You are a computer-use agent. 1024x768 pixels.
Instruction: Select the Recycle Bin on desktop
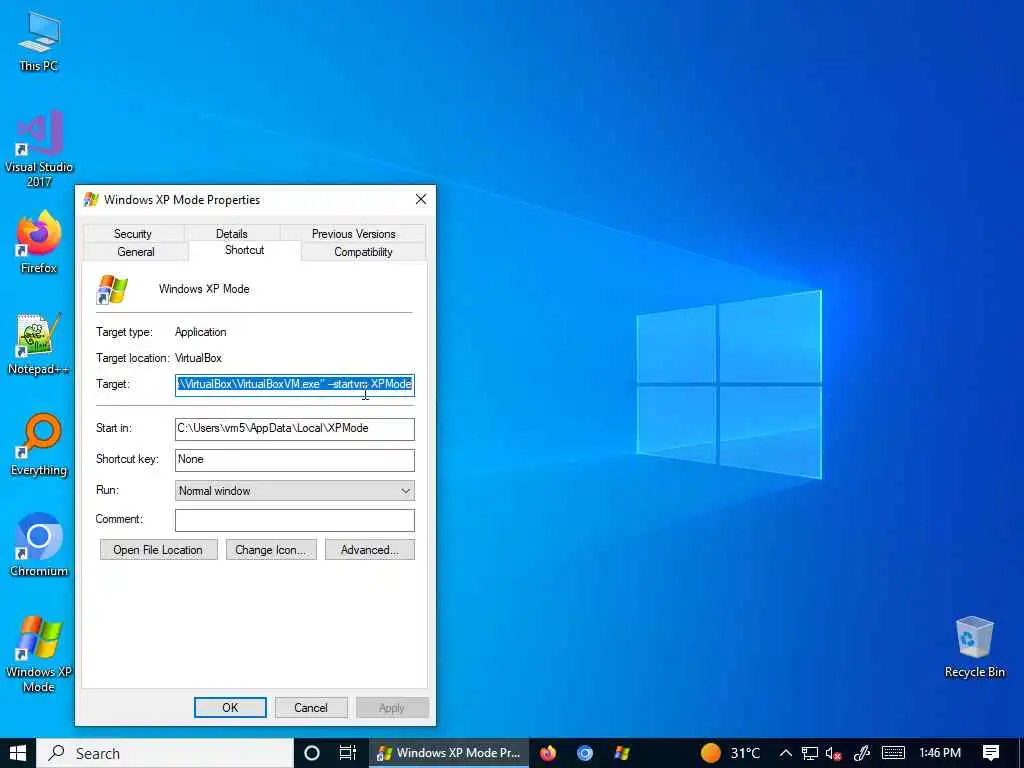point(974,647)
